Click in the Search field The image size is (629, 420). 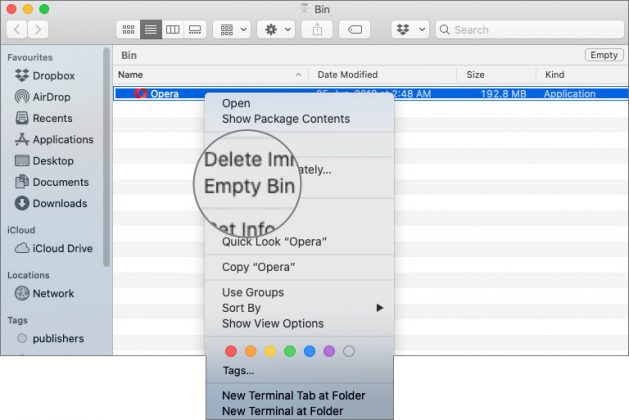530,30
